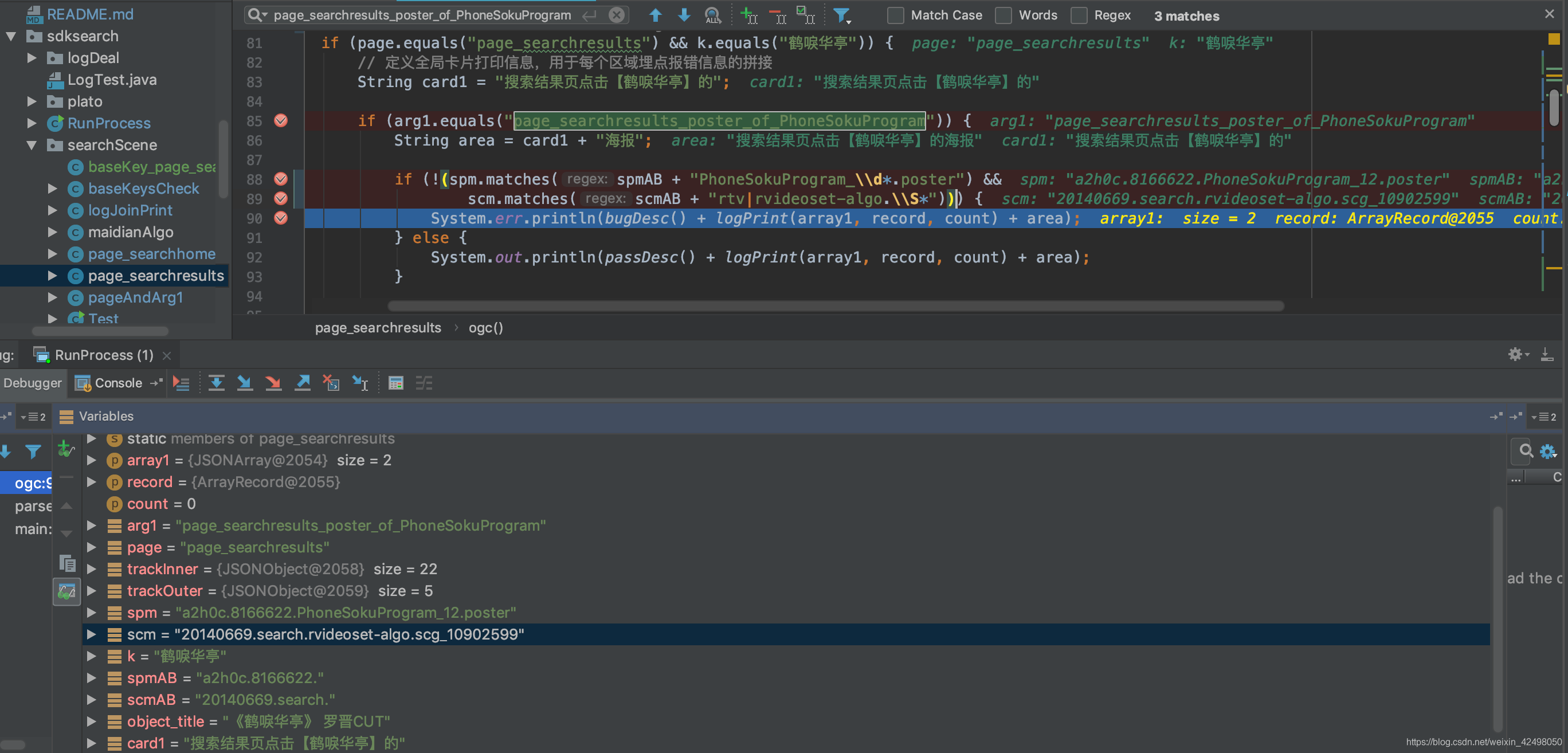Click the Run to Cursor icon
1568x753 pixels.
360,383
